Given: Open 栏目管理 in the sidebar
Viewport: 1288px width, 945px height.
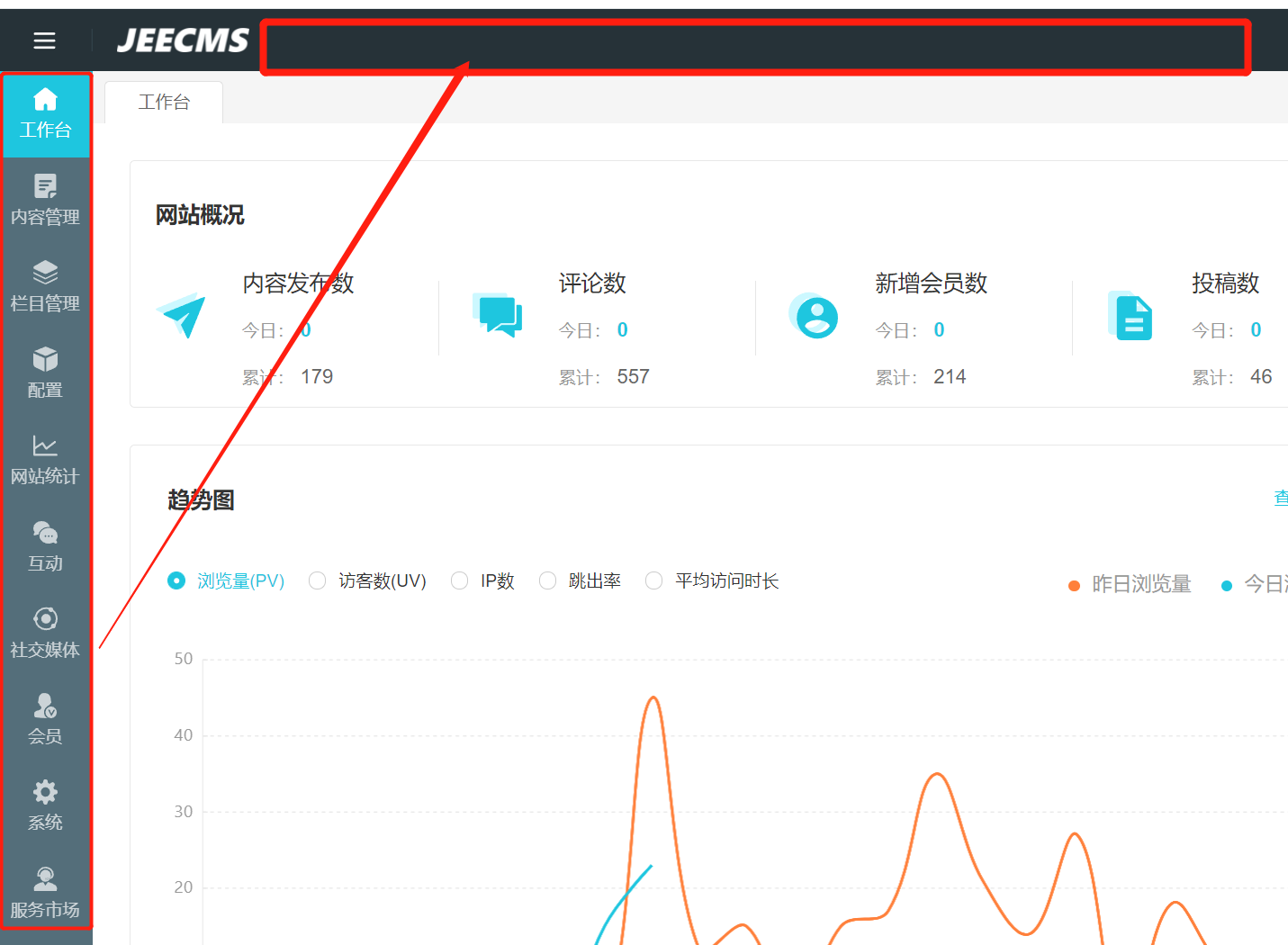Looking at the screenshot, I should [45, 287].
